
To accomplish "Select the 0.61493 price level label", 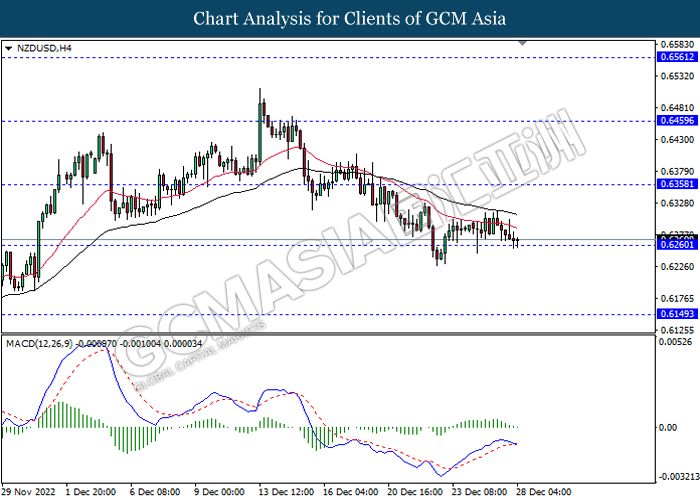I will coord(677,314).
